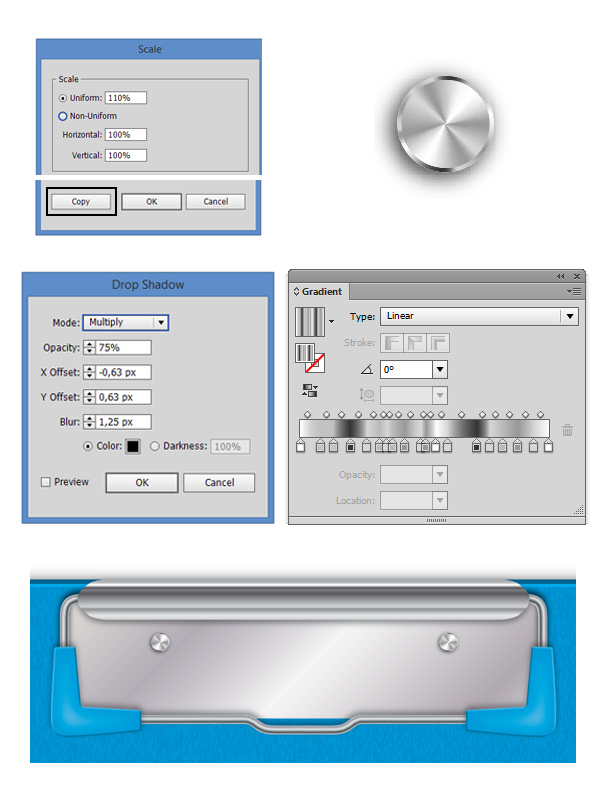600x791 pixels.
Task: Click the Uniform field showing 110%
Action: 126,98
